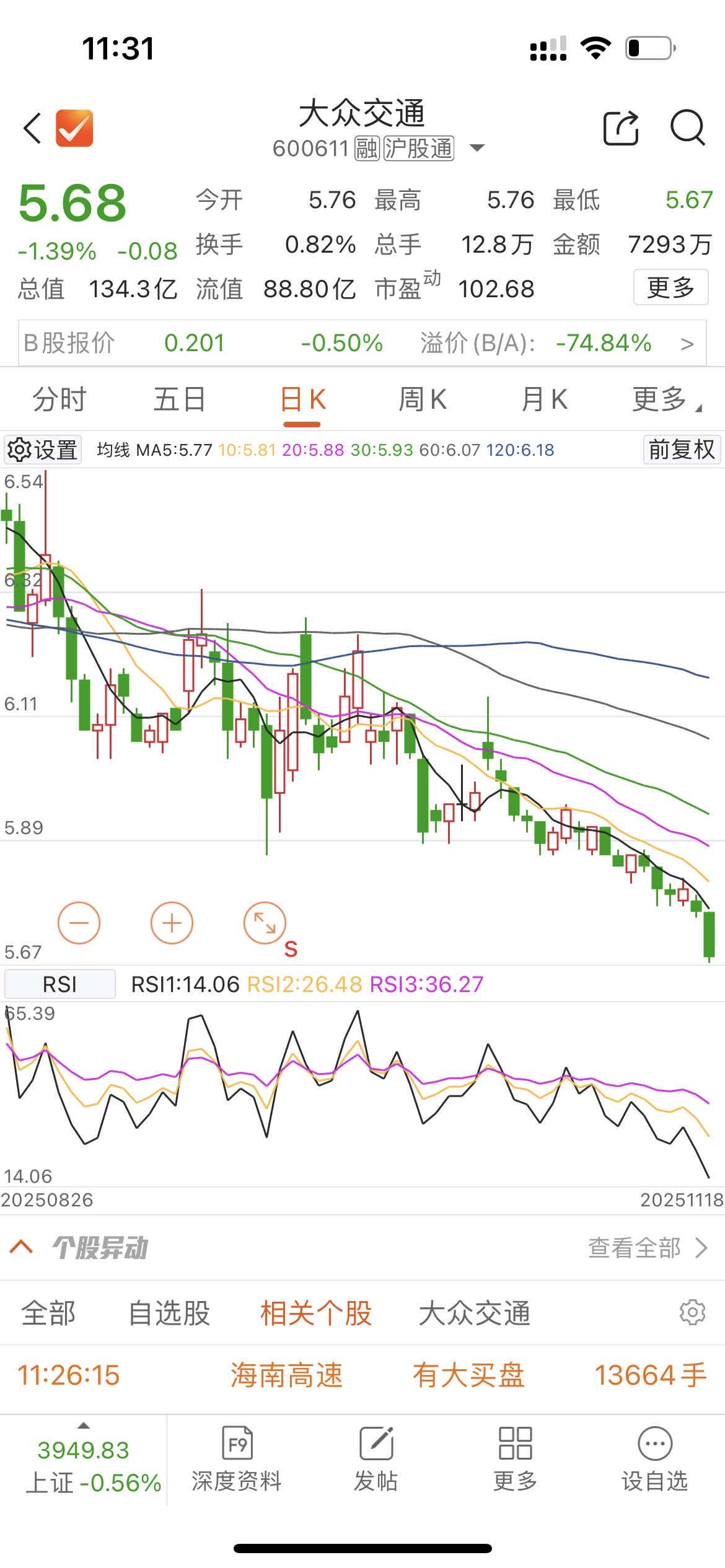The width and height of the screenshot is (725, 1568).
Task: Tap 有大买盘 alert text
Action: pyautogui.click(x=468, y=1375)
